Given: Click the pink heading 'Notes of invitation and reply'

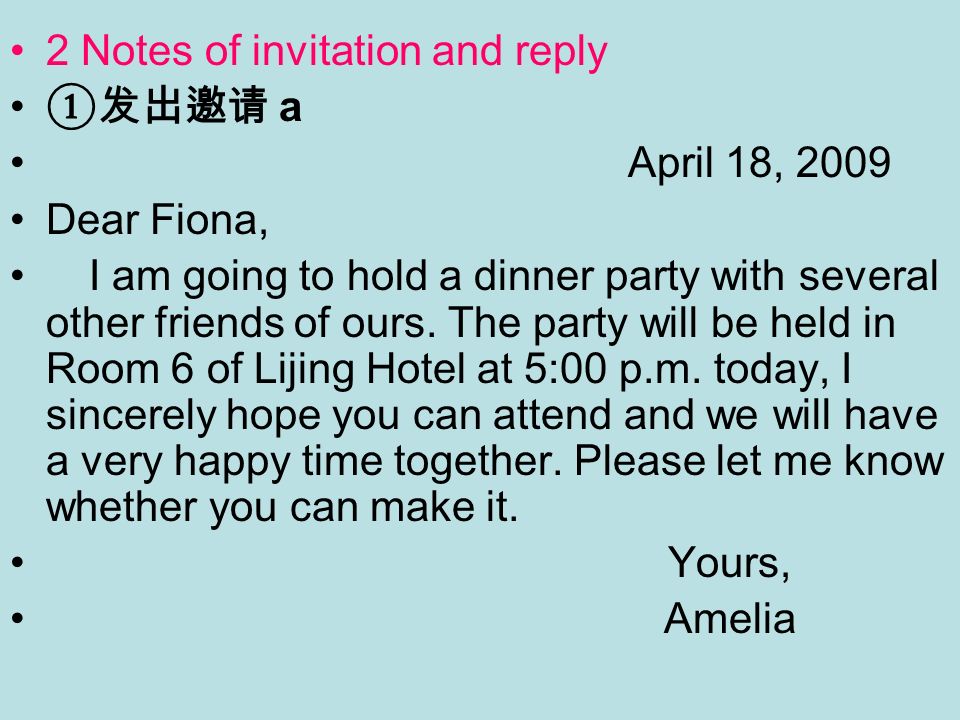Looking at the screenshot, I should 344,52.
